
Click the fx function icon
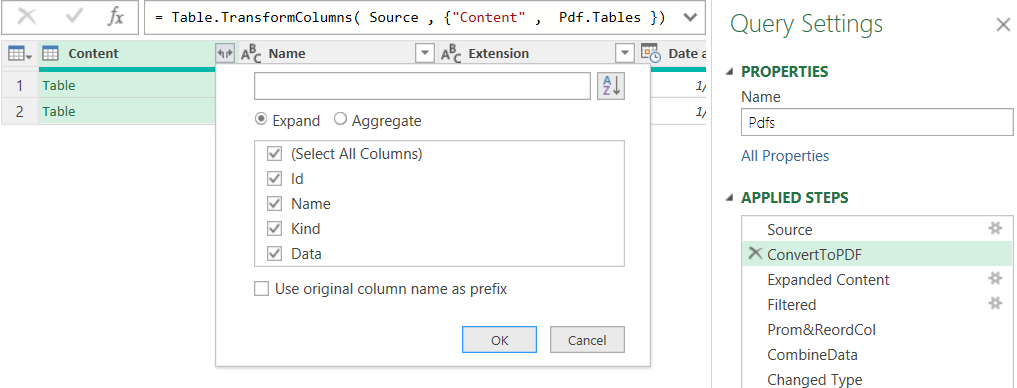(x=115, y=17)
